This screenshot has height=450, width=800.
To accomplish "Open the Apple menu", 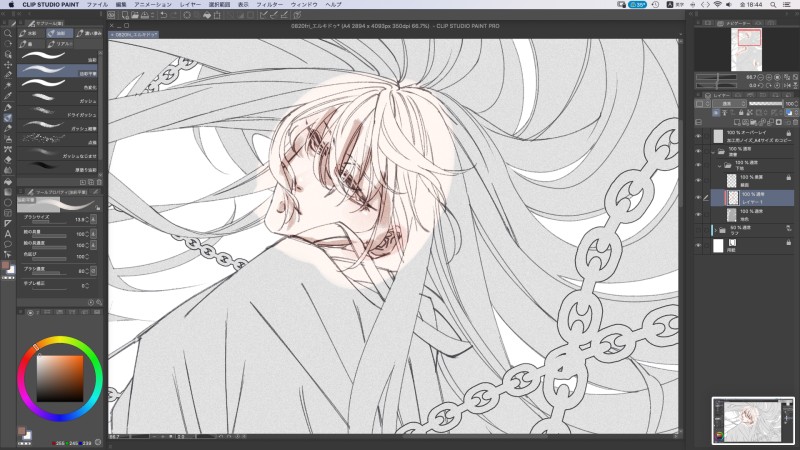I will point(11,5).
